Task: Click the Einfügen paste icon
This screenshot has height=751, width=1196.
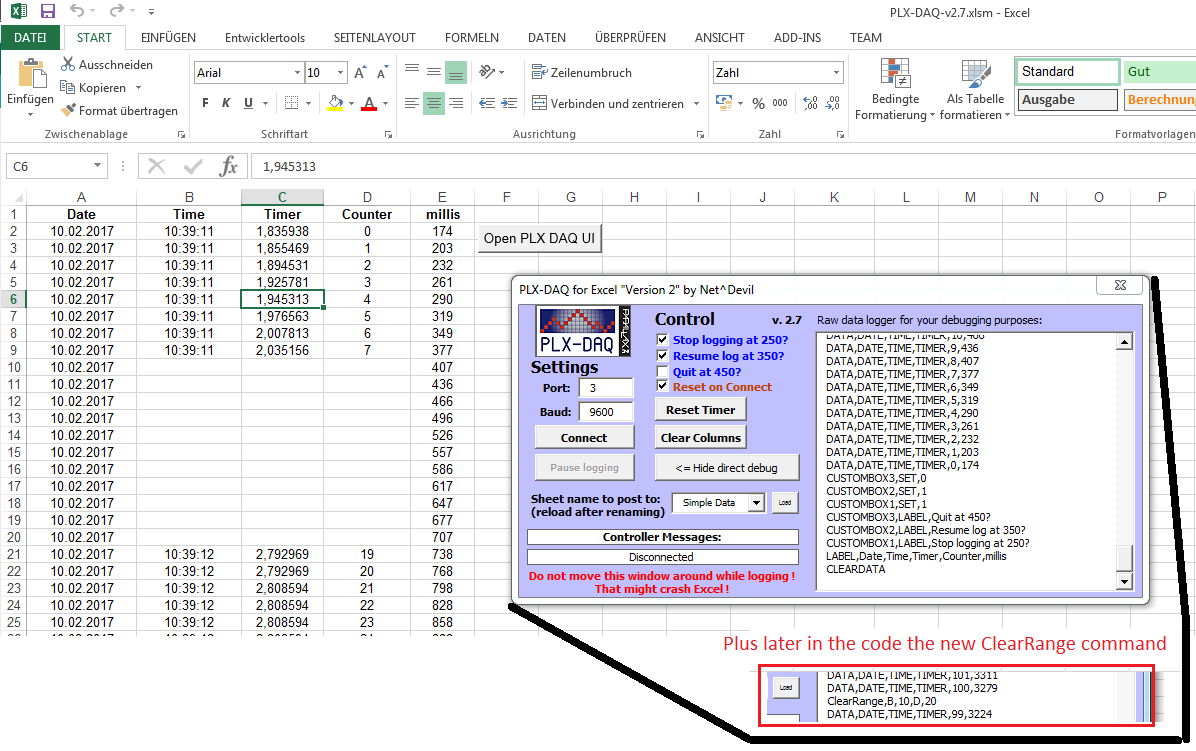Action: (x=31, y=74)
